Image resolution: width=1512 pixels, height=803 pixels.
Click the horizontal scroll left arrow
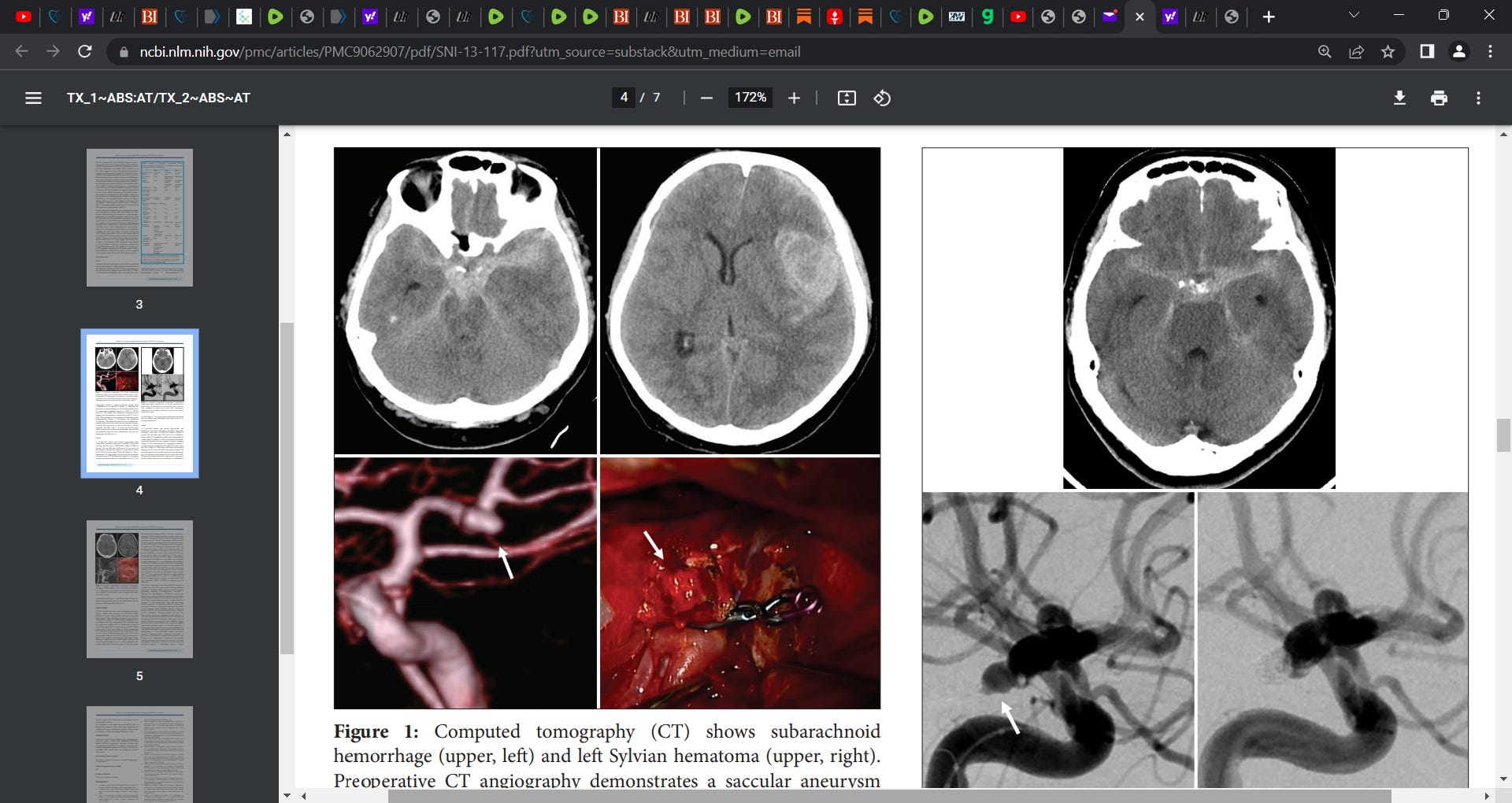point(304,796)
